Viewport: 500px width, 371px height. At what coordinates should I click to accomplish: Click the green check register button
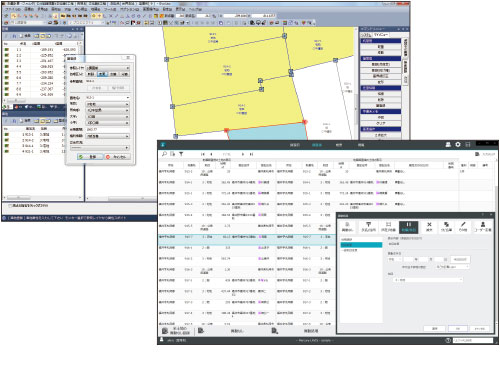point(90,157)
